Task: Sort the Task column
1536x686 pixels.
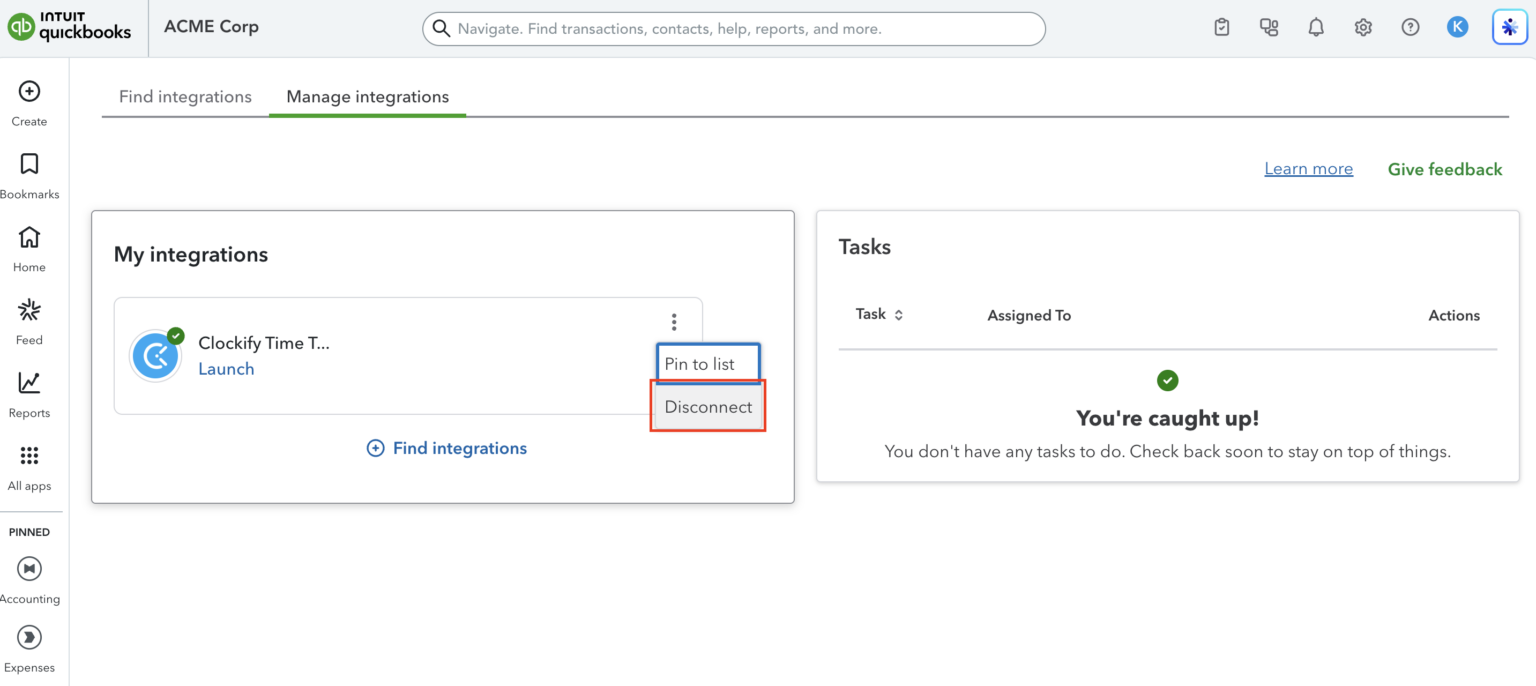Action: tap(898, 315)
